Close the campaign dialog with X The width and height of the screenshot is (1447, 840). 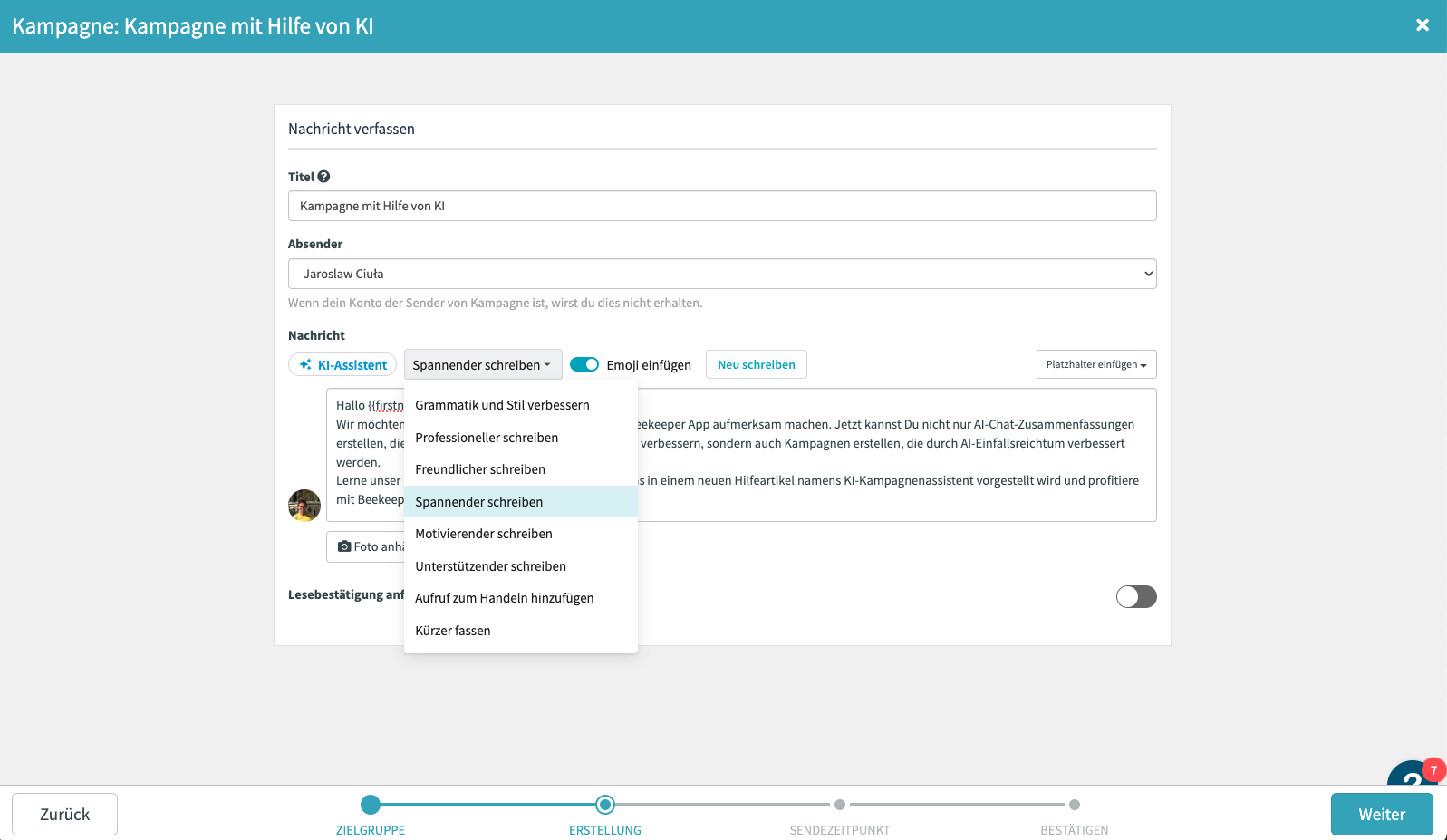1422,25
